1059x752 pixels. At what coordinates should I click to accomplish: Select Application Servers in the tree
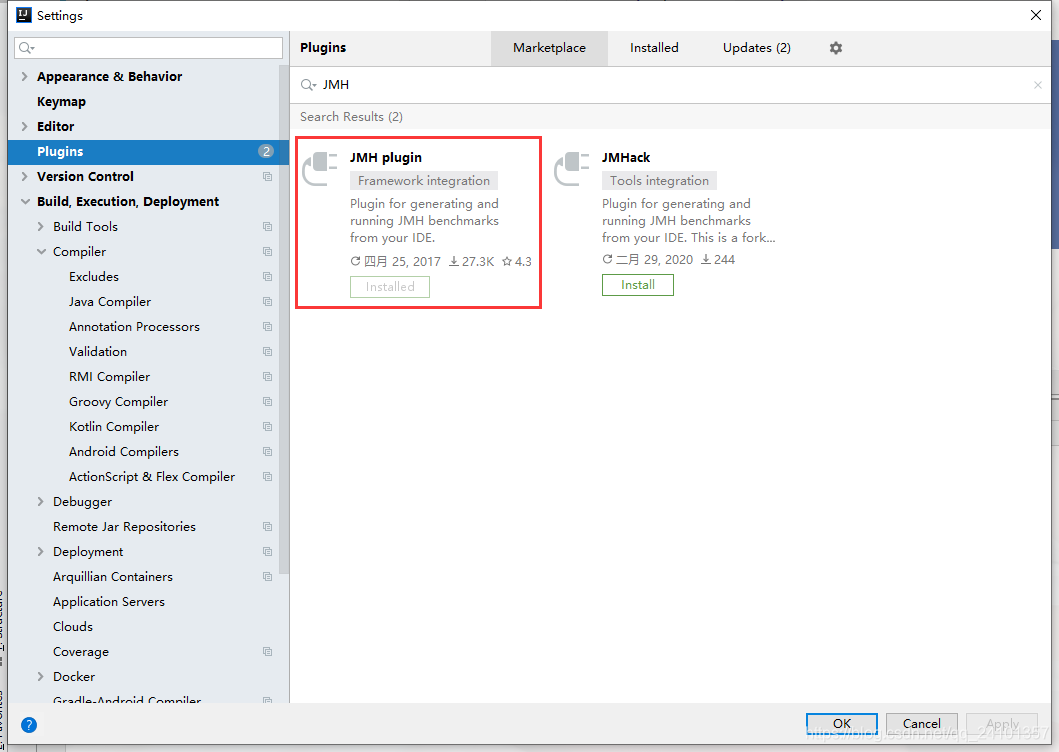click(109, 601)
